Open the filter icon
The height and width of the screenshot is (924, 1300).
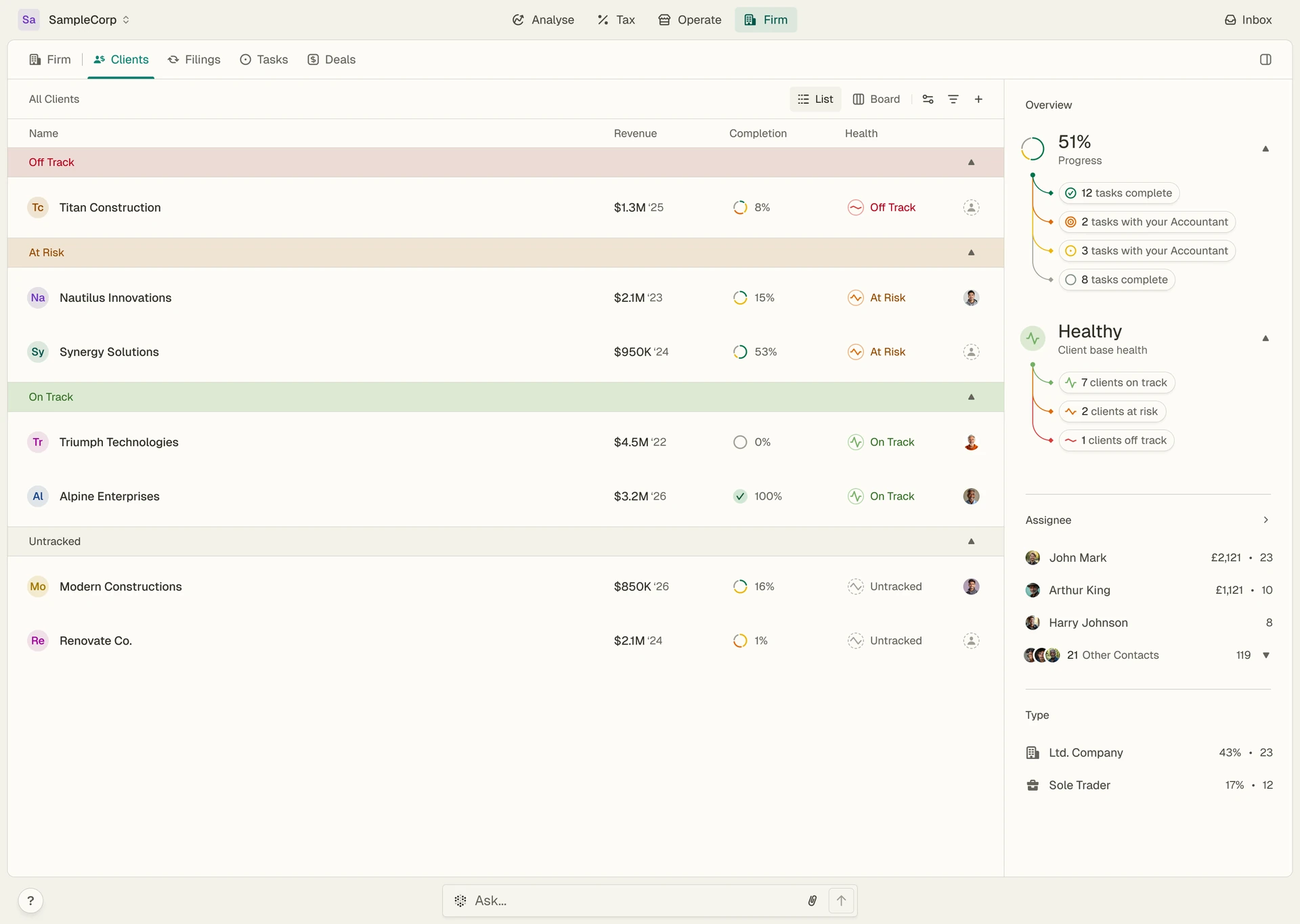[x=953, y=99]
